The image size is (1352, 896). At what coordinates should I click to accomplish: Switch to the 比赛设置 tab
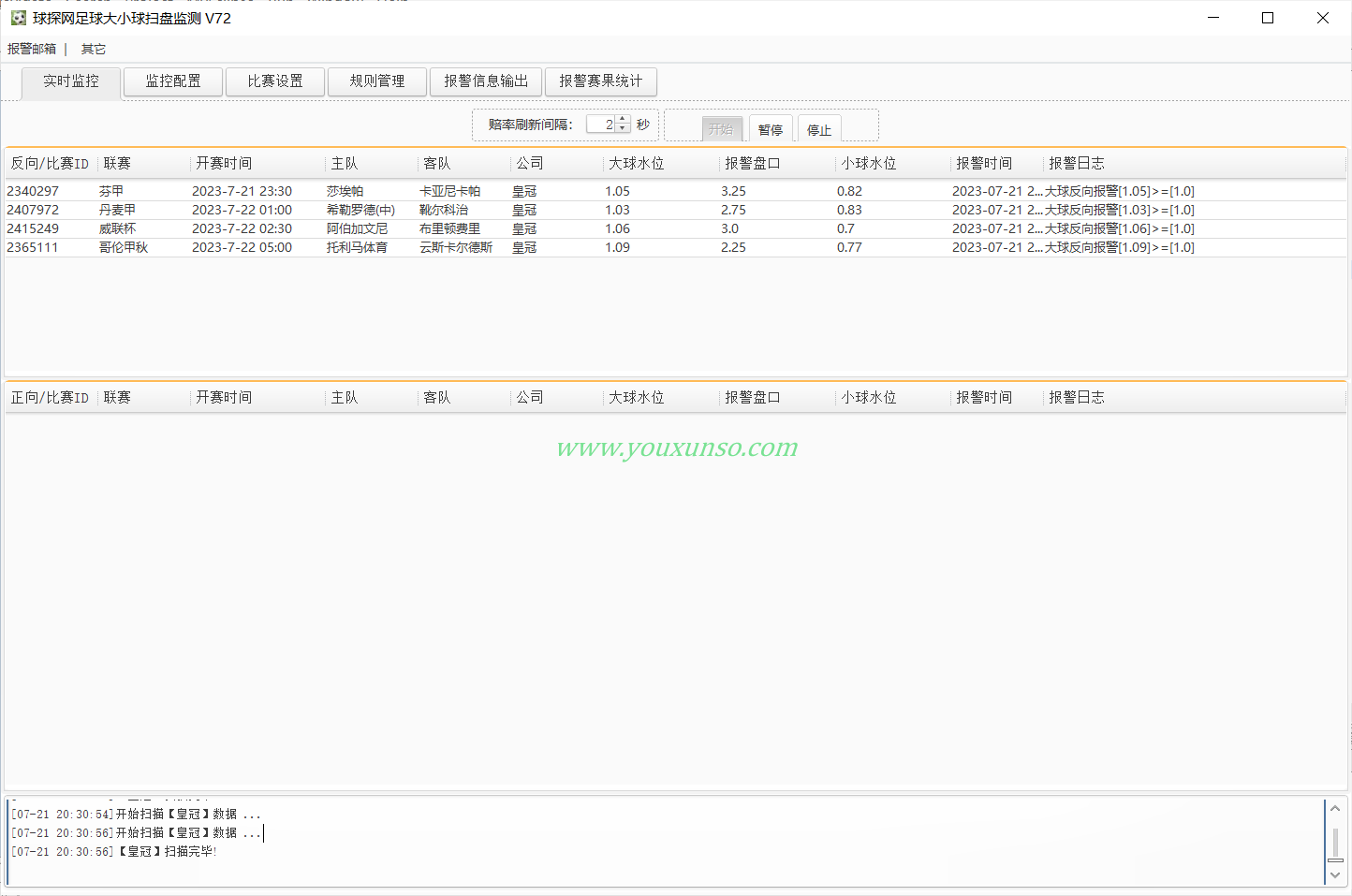[x=275, y=81]
